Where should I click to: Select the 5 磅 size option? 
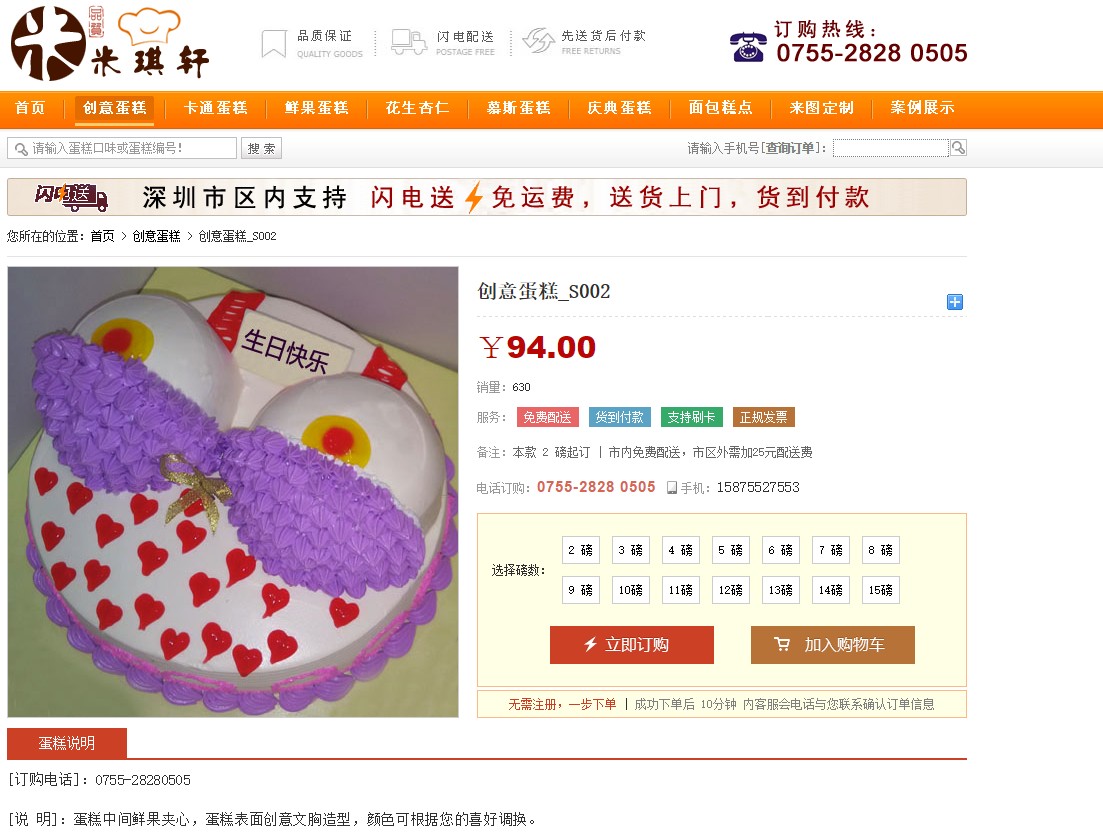730,550
